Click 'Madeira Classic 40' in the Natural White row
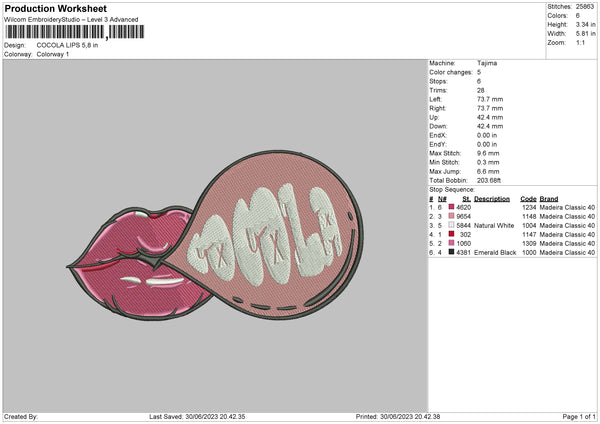The width and height of the screenshot is (600, 424). pyautogui.click(x=567, y=226)
